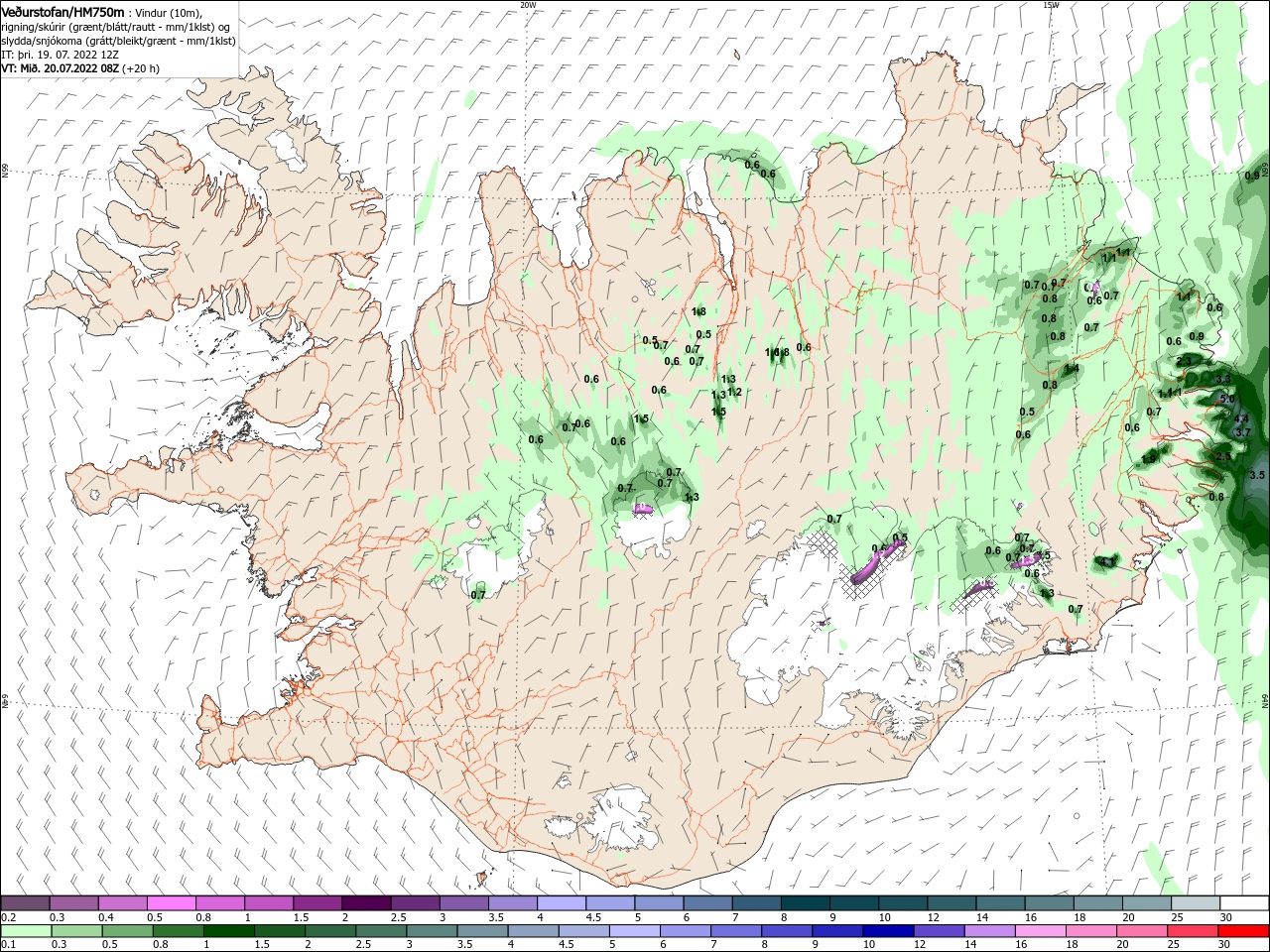Click the 20W longitude label on top edge
The height and width of the screenshot is (952, 1270).
(528, 5)
